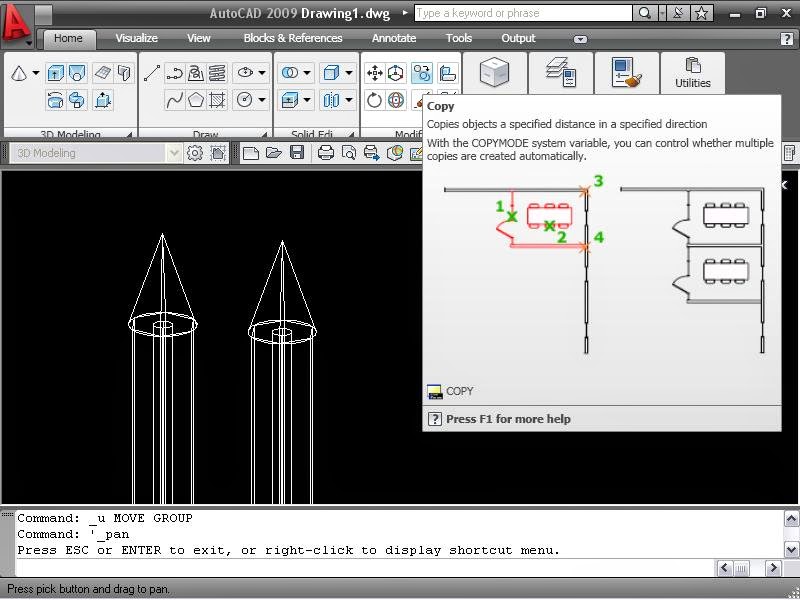Image resolution: width=800 pixels, height=600 pixels.
Task: Expand the Solid Editing panel title arrow
Action: click(352, 135)
